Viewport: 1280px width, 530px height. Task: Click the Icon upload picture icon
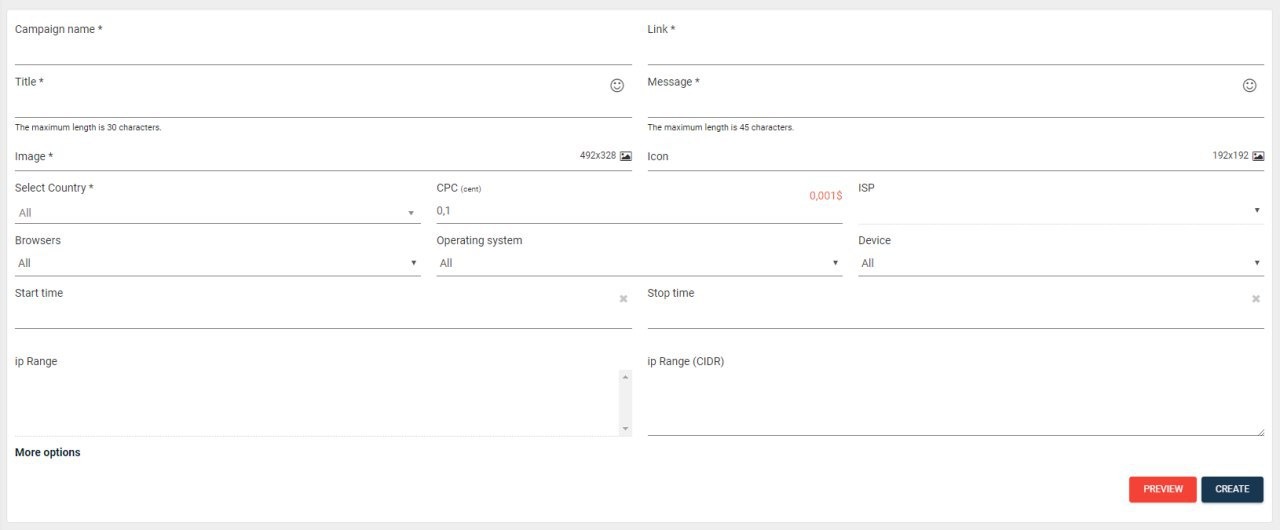pos(1258,156)
